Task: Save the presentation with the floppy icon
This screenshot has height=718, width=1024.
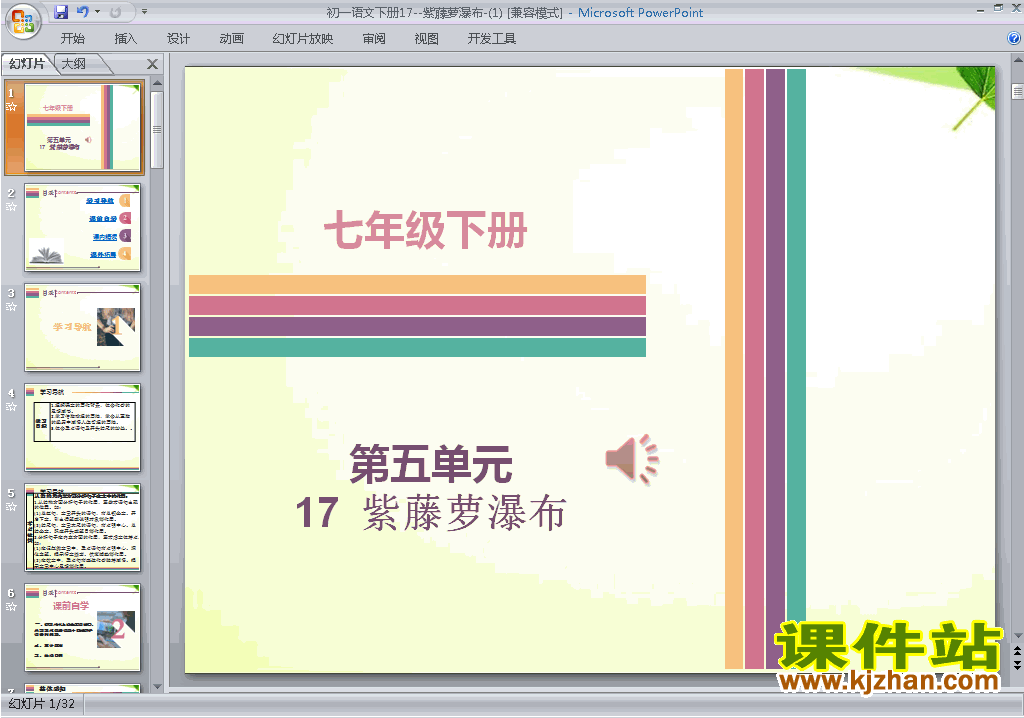Action: click(61, 12)
